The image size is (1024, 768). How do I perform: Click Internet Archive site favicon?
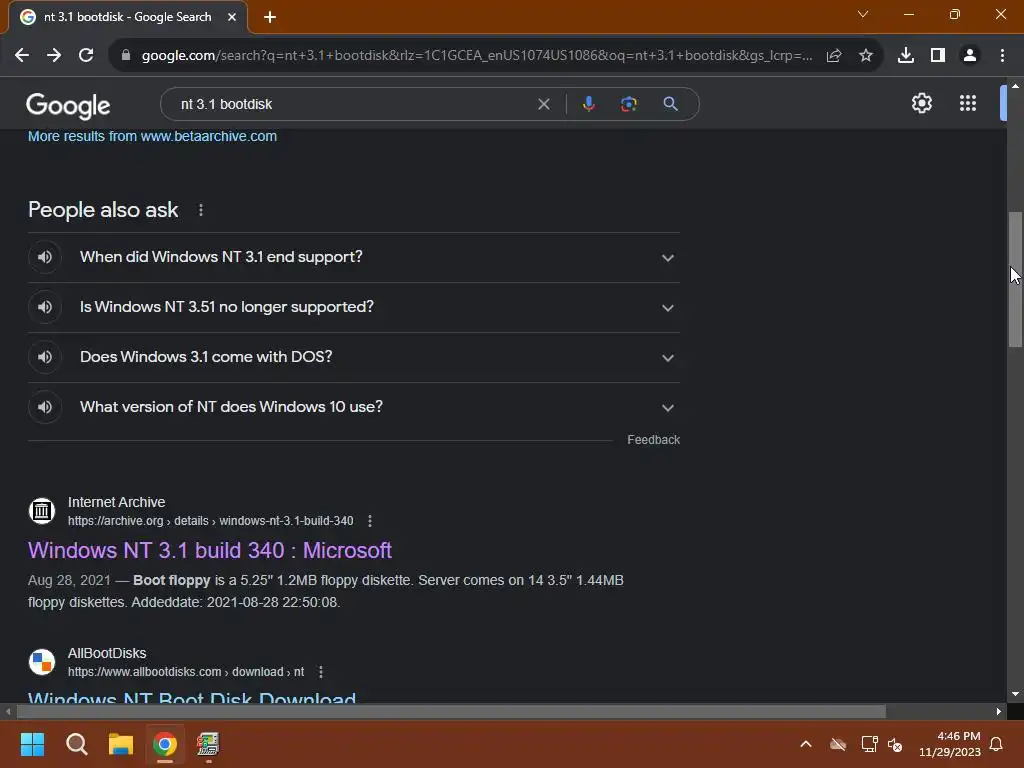(x=42, y=511)
